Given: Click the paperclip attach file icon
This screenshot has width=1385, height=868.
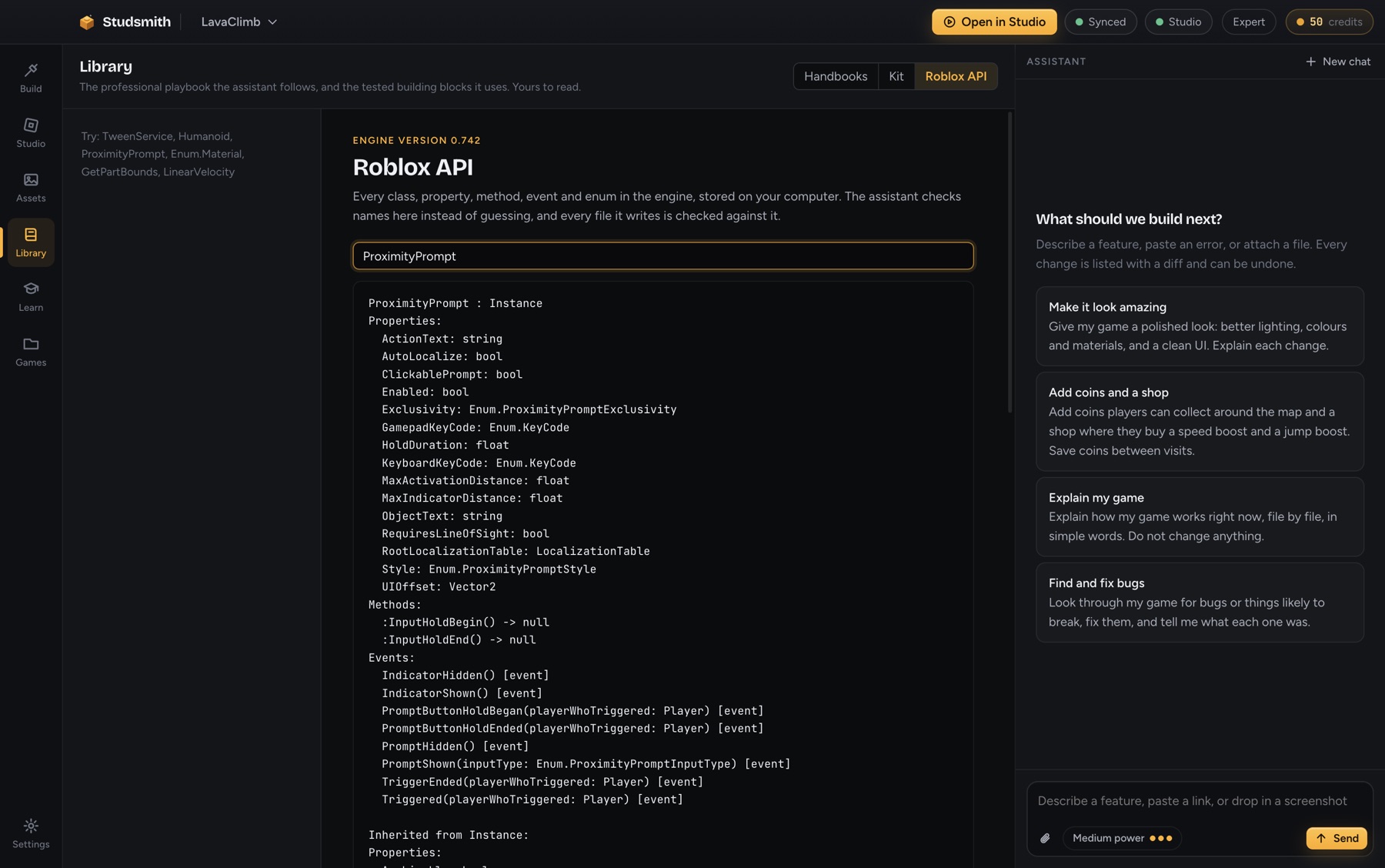Looking at the screenshot, I should coord(1045,838).
